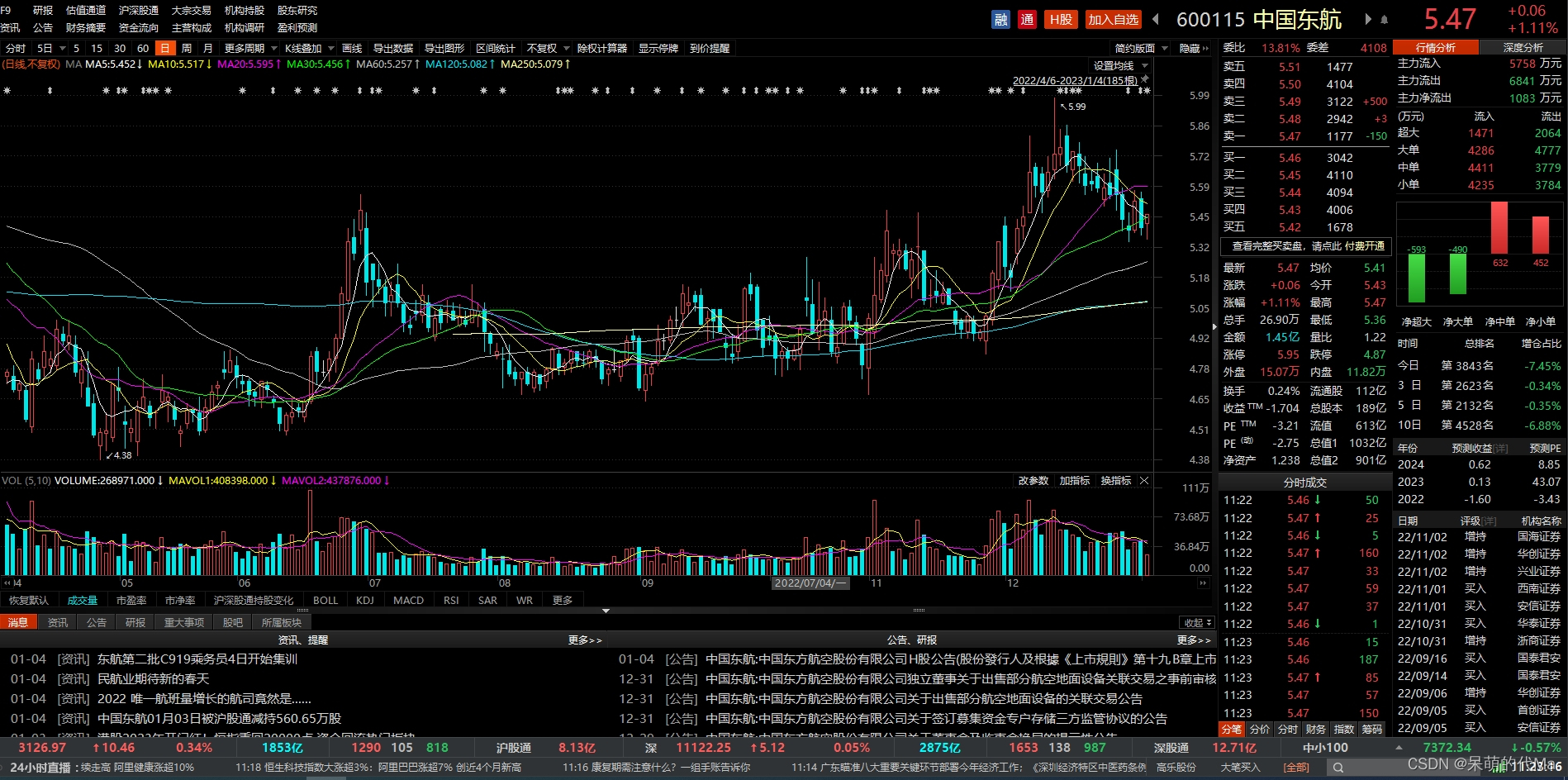Expand 更多周期 period dropdown
1568x780 pixels.
250,48
